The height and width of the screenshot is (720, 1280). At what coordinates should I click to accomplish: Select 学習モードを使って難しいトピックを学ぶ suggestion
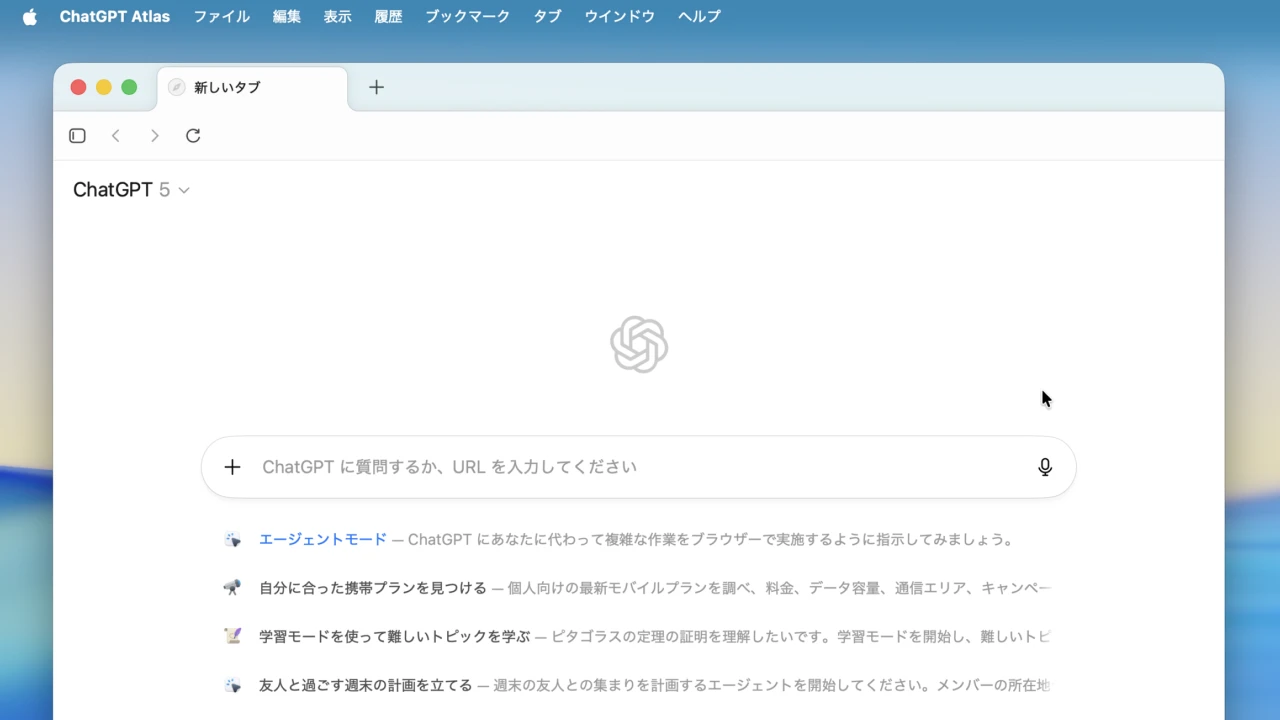[x=394, y=636]
